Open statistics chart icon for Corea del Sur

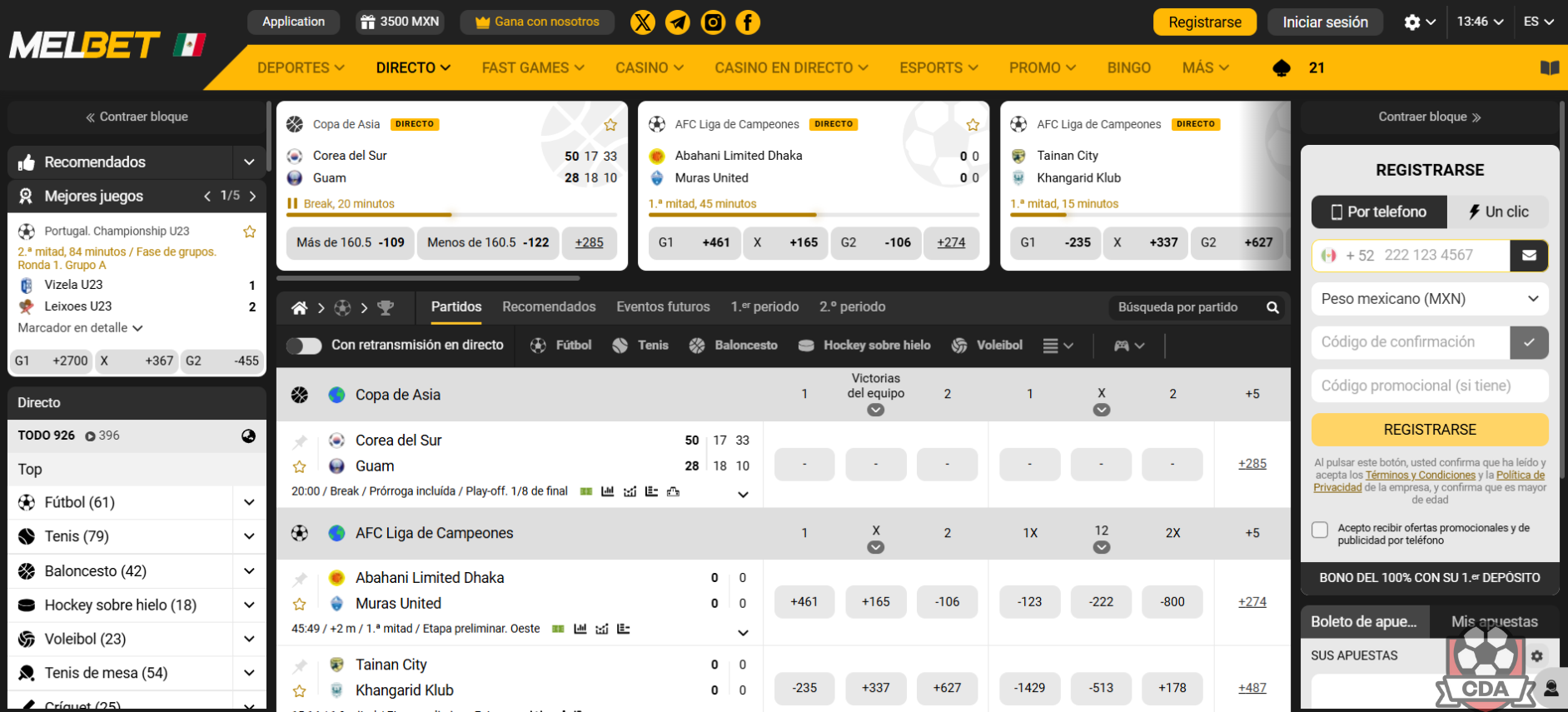608,491
